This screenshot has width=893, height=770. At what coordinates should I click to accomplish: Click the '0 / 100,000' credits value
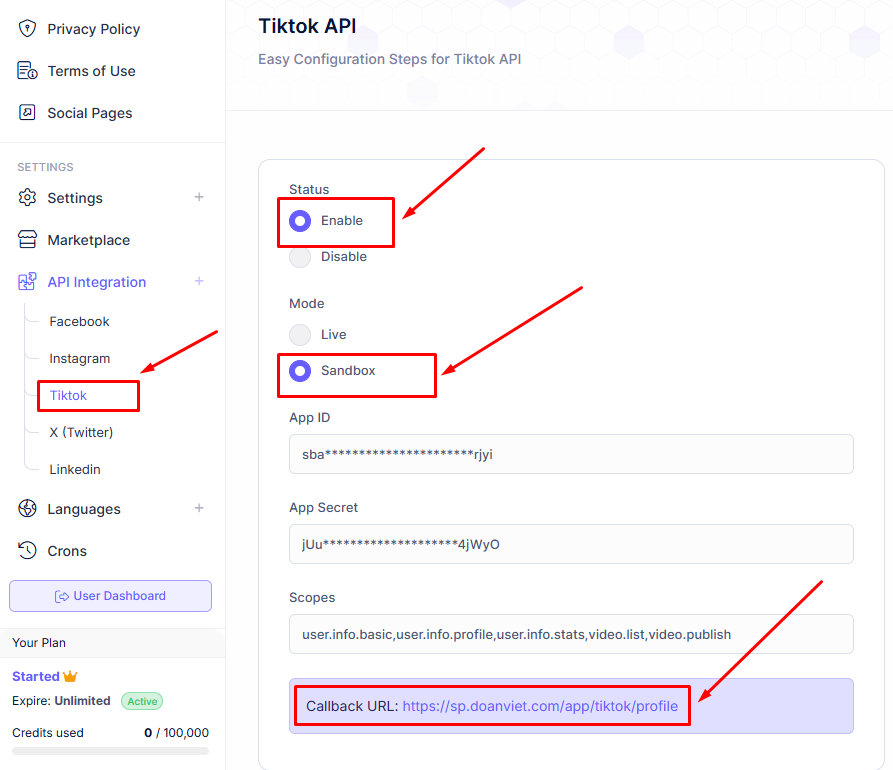[x=177, y=733]
